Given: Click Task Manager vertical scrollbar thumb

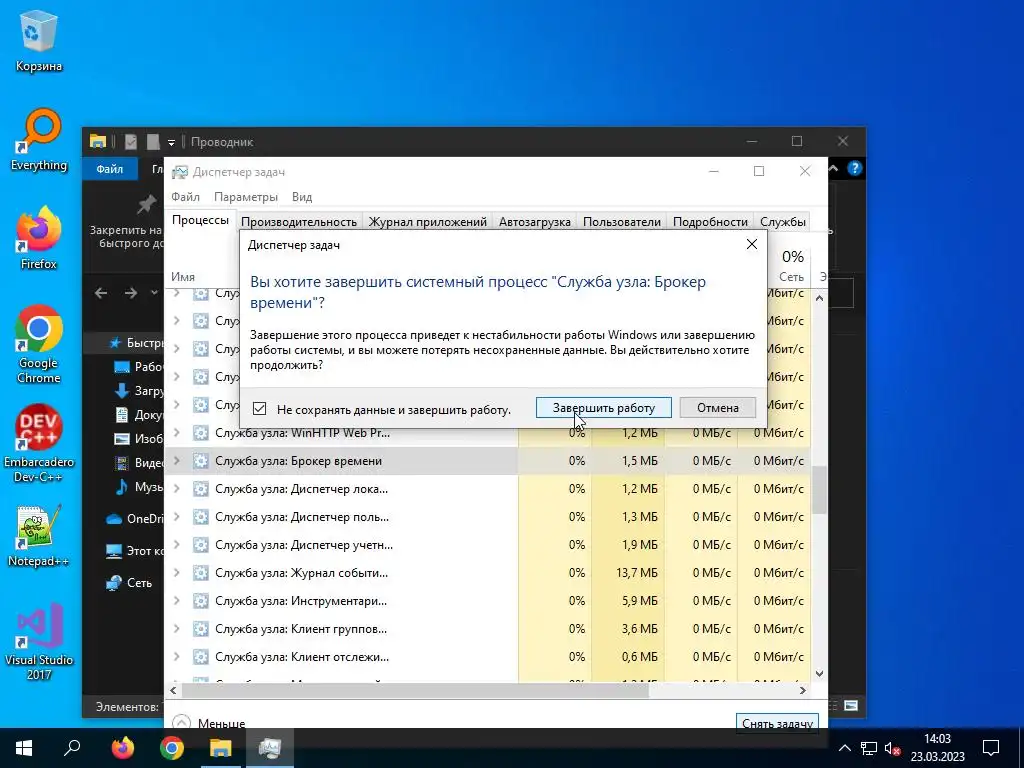Looking at the screenshot, I should [819, 490].
